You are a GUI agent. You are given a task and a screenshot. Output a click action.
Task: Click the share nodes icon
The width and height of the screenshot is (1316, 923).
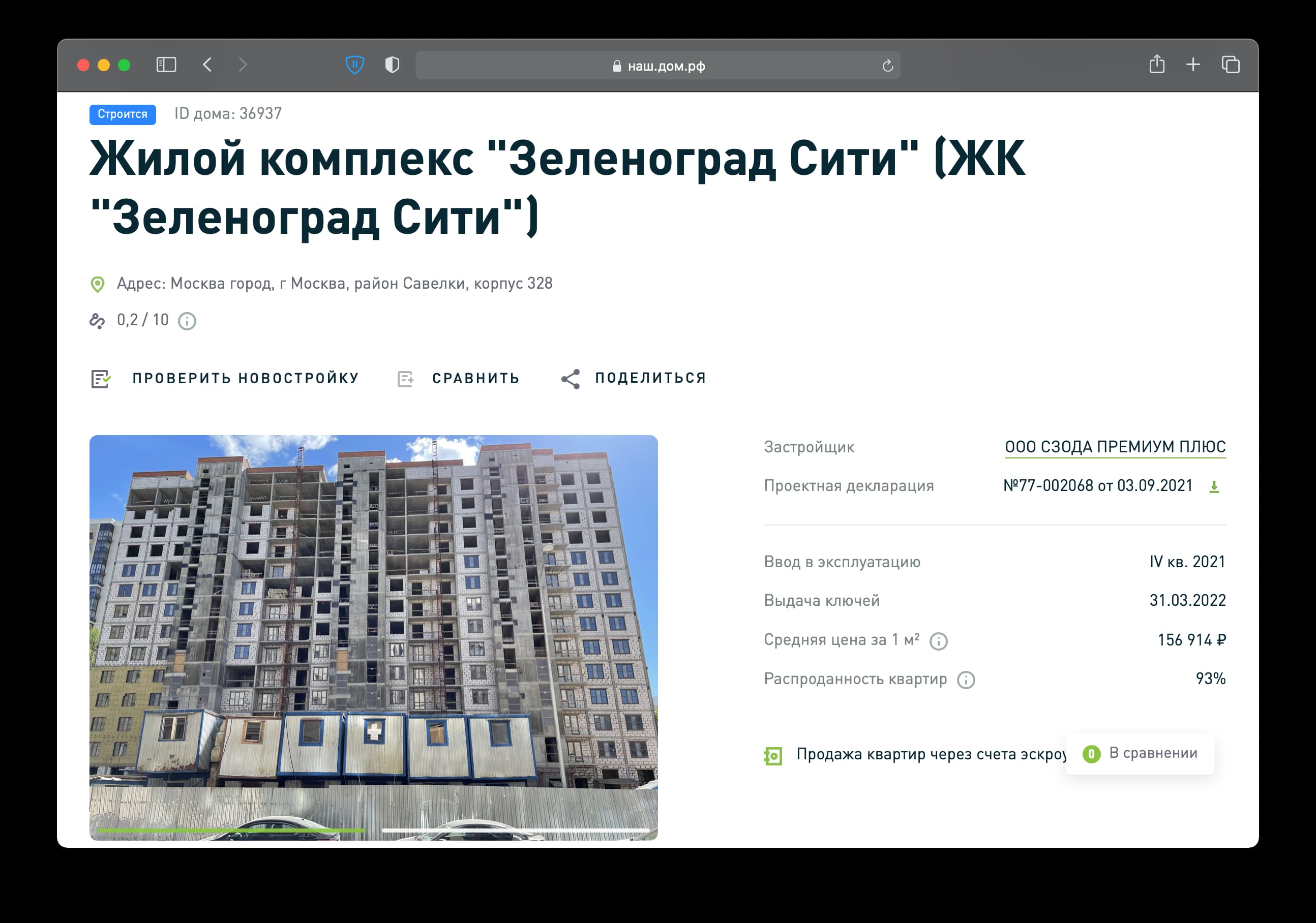pyautogui.click(x=571, y=379)
